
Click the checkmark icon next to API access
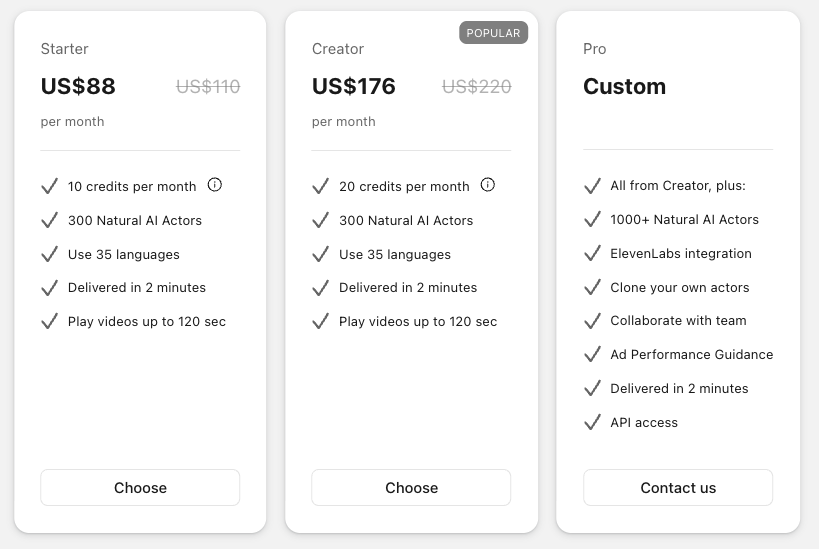tap(592, 422)
